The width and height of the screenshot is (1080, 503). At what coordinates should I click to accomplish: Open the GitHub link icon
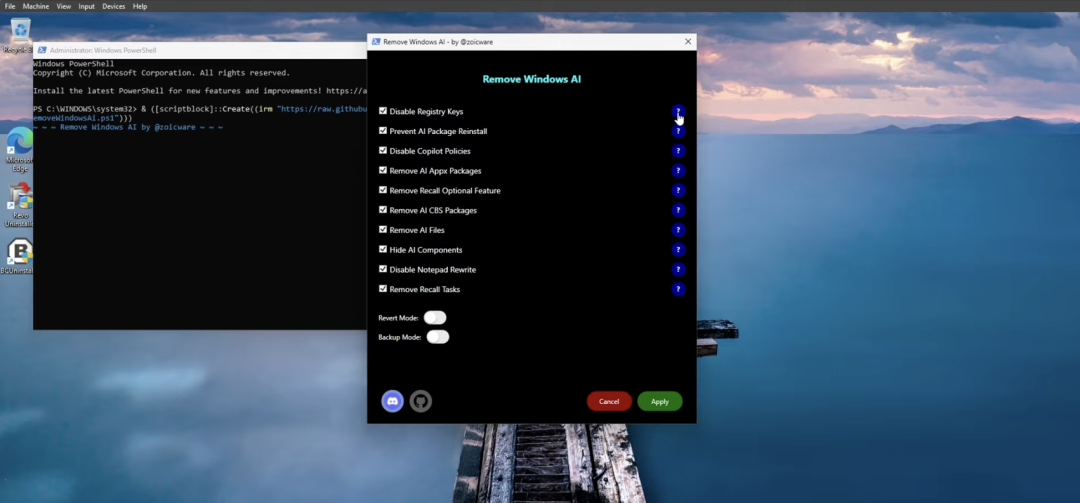pos(421,401)
